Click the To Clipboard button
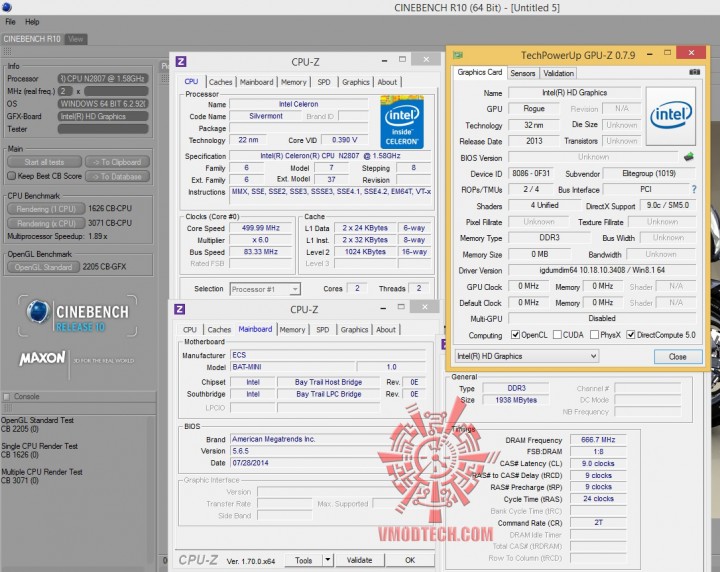Viewport: 720px width, 572px height. 117,162
